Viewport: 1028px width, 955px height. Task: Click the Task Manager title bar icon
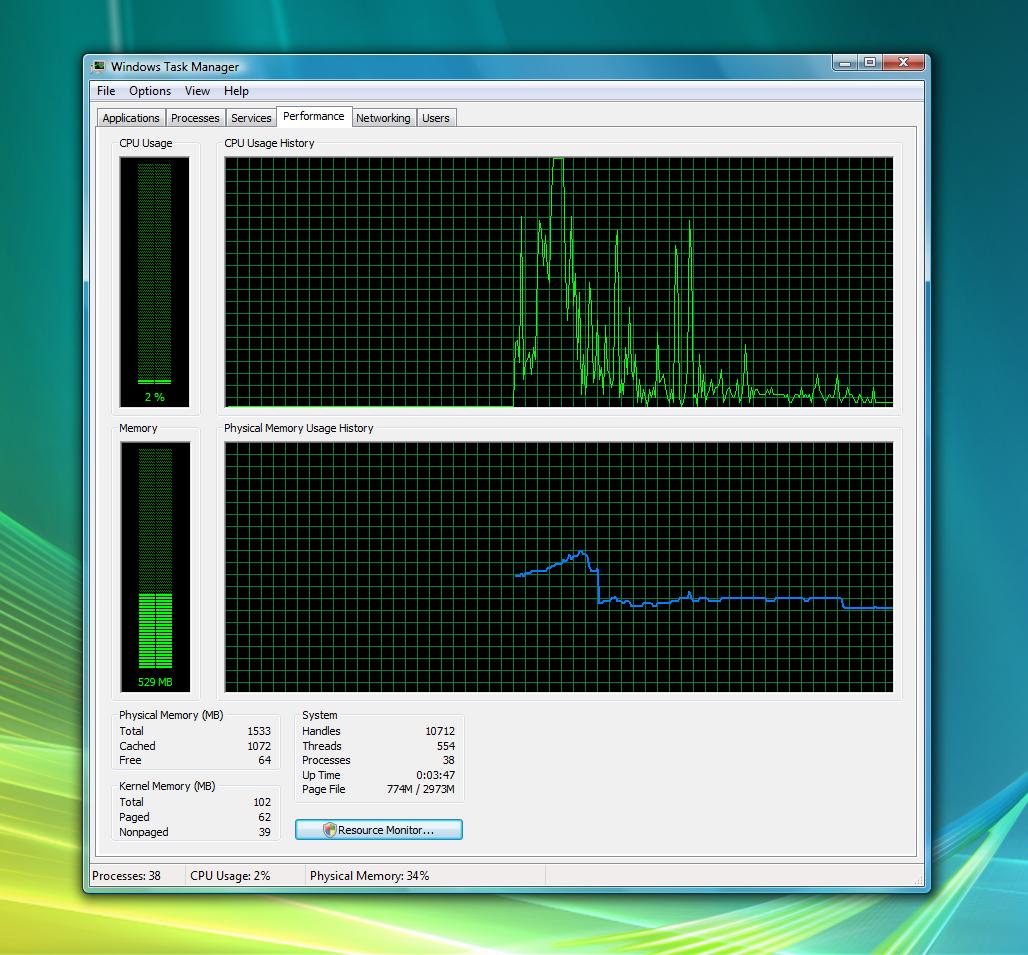click(98, 67)
